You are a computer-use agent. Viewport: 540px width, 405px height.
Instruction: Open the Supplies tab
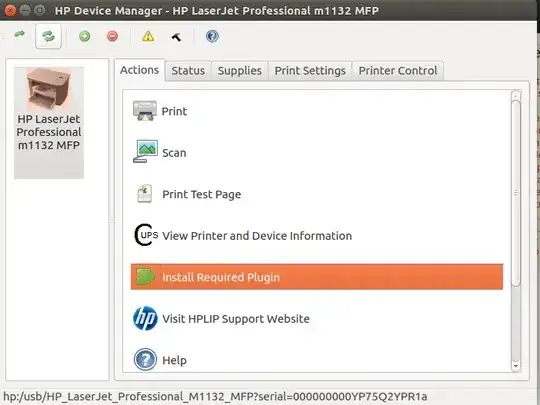tap(240, 71)
